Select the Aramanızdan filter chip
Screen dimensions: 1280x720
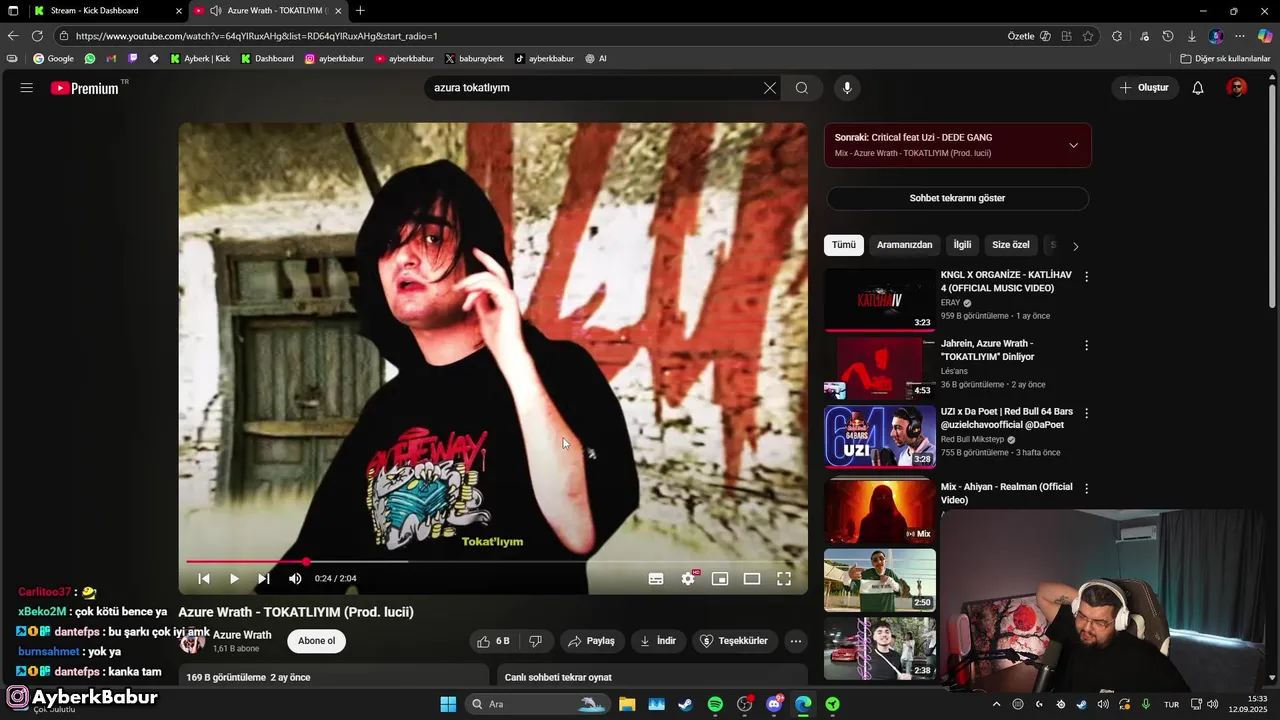(x=904, y=245)
